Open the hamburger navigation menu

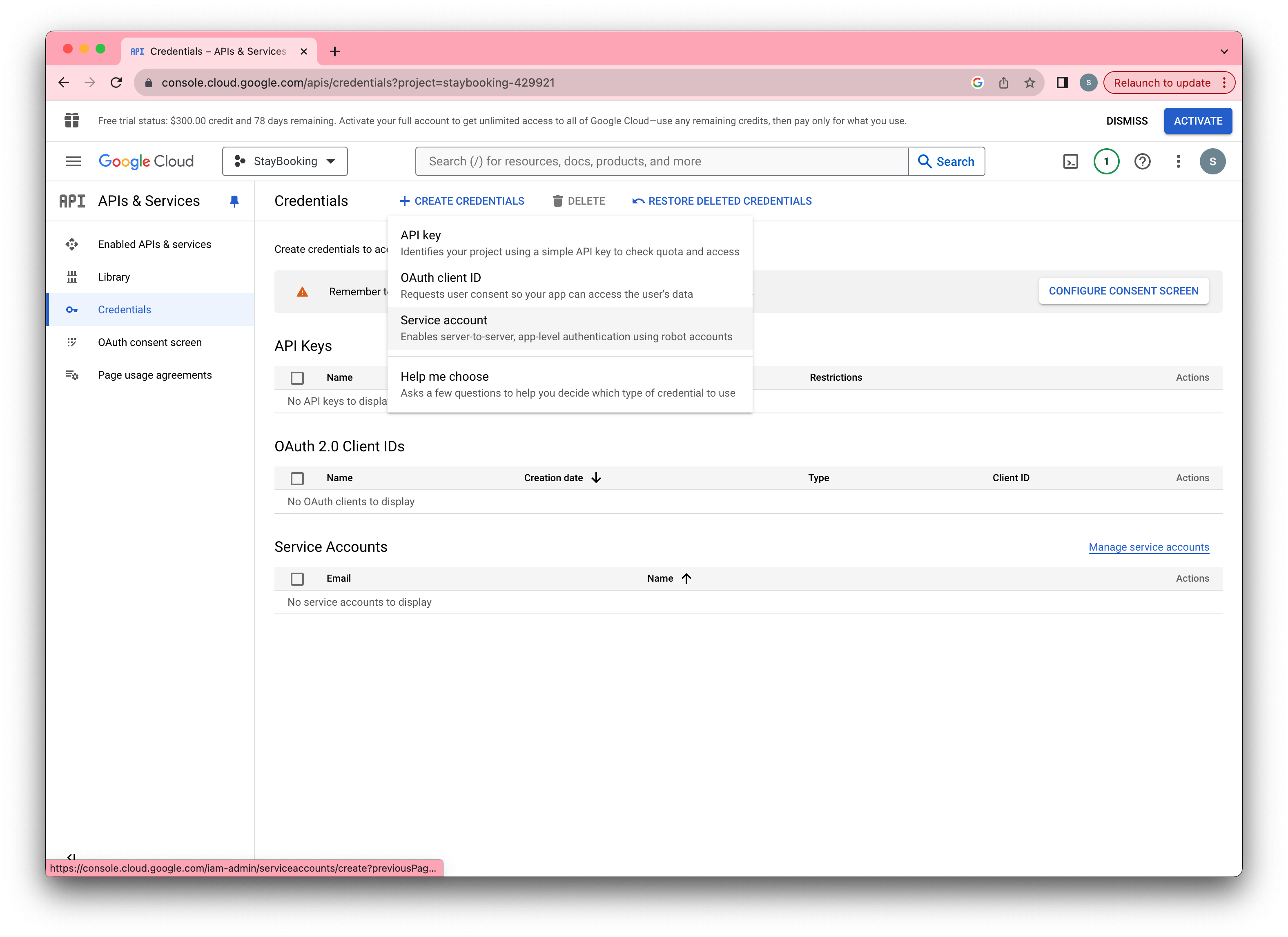(x=73, y=162)
